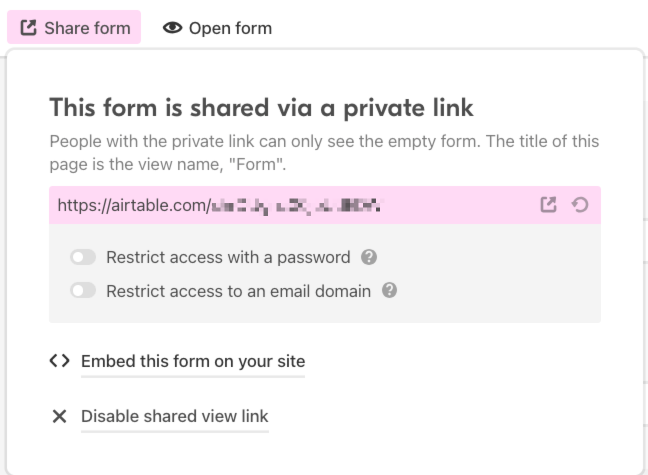
Task: Click the help icon beside email domain restriction
Action: point(389,290)
